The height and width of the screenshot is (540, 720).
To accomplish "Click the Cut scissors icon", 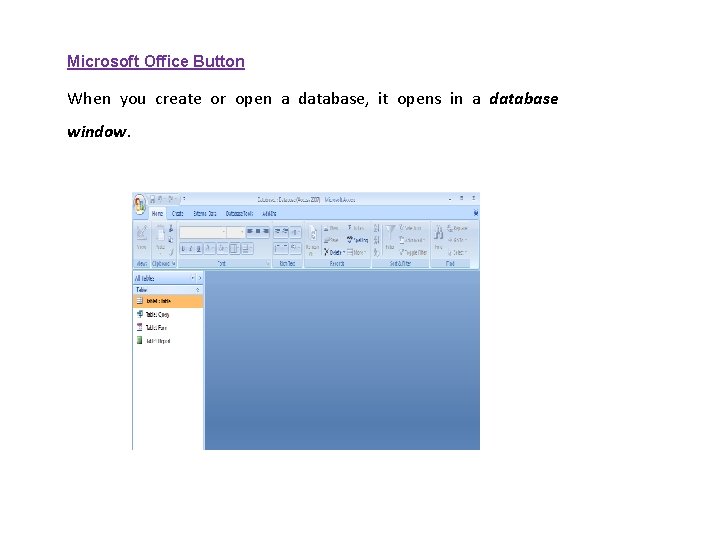I will [x=171, y=228].
